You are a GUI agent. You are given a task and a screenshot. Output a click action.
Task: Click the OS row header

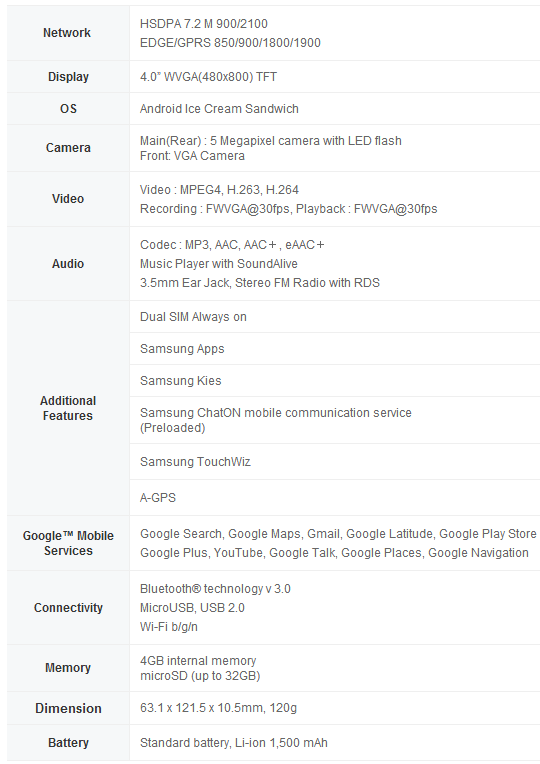pyautogui.click(x=68, y=109)
